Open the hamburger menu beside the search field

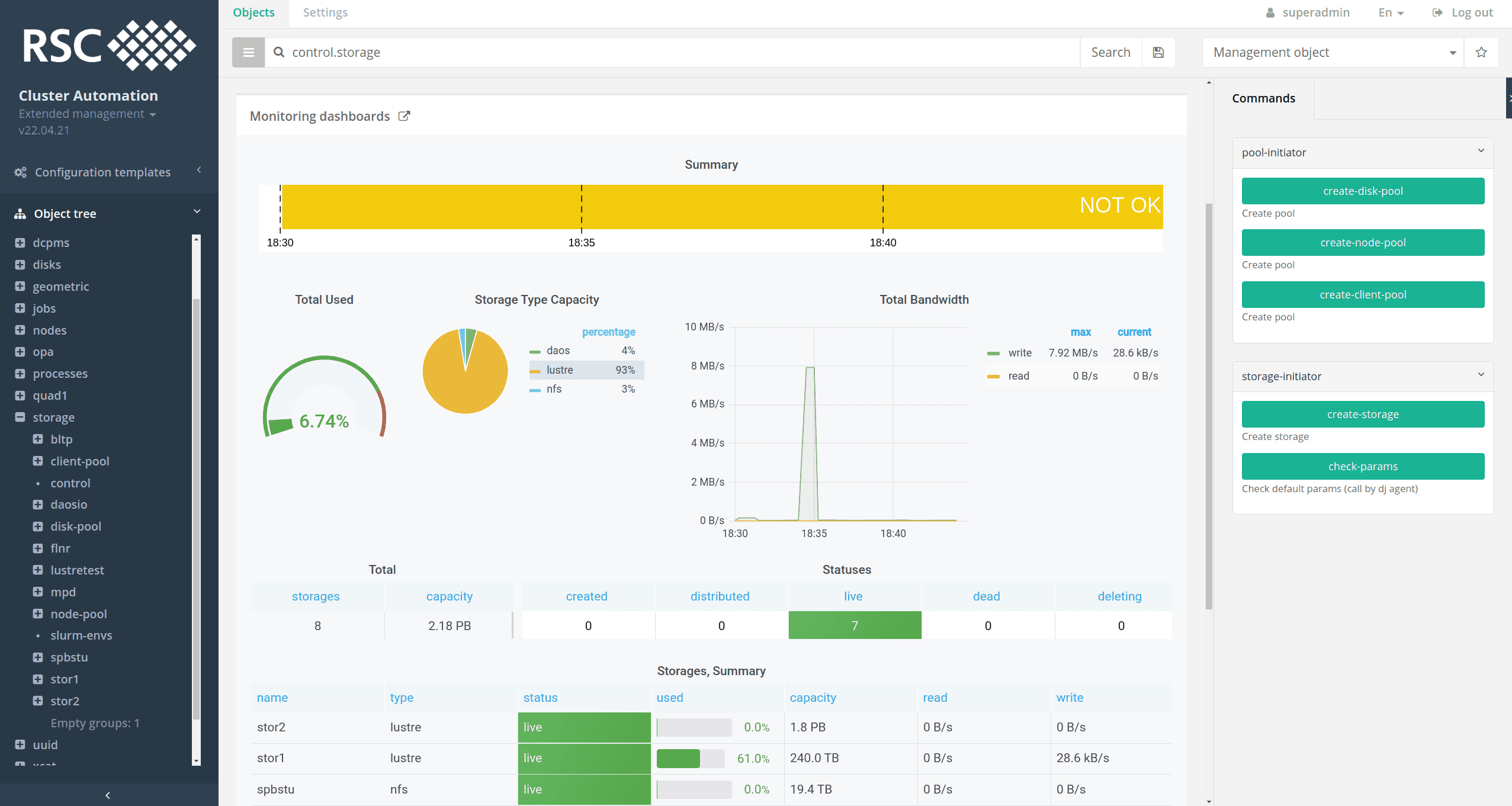[x=248, y=52]
